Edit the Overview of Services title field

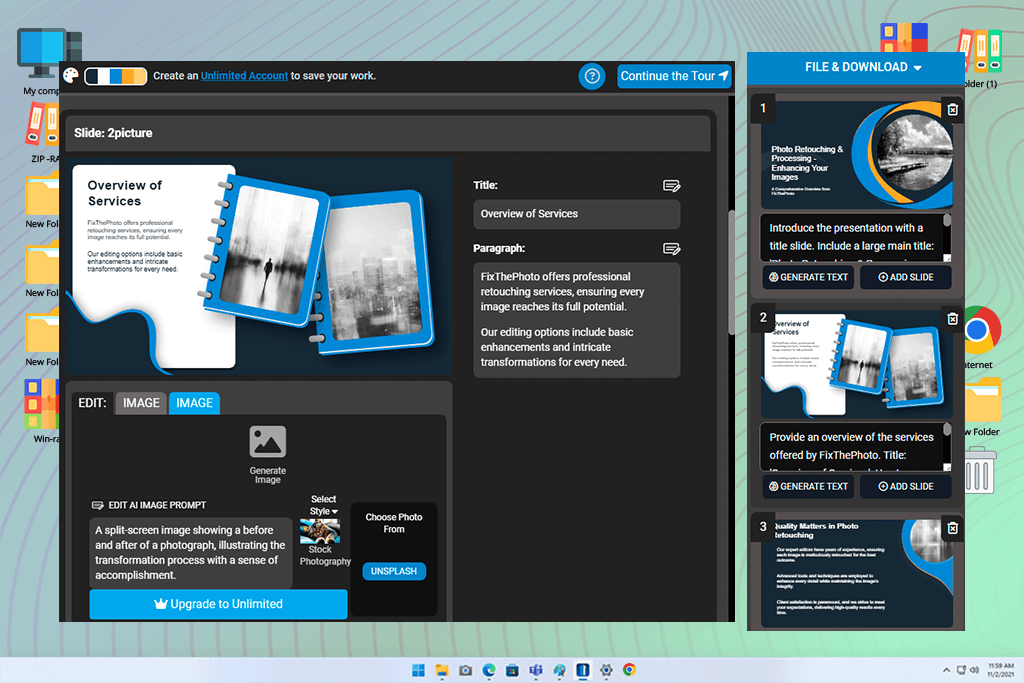click(577, 214)
